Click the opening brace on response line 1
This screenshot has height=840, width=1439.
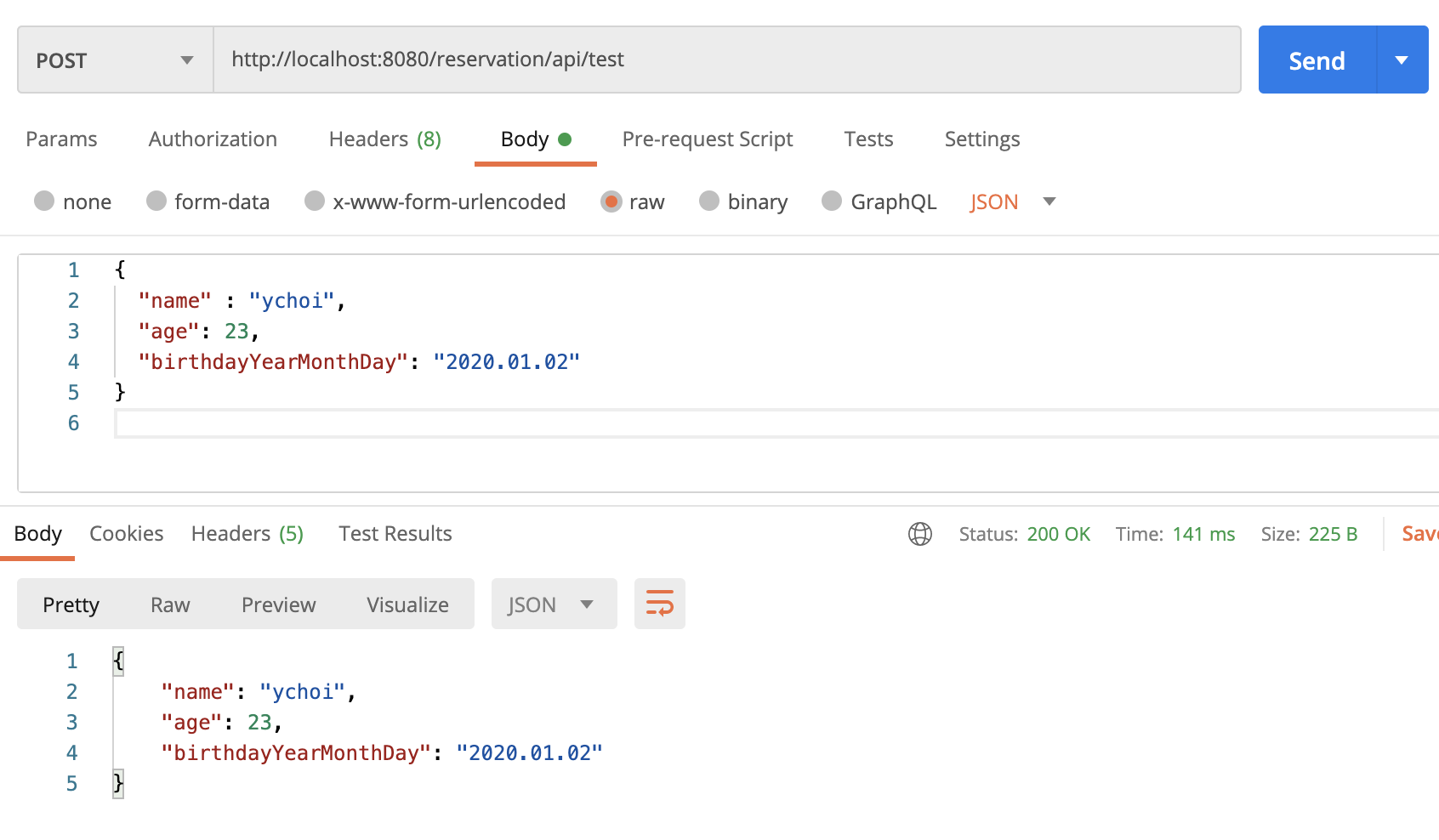tap(118, 661)
